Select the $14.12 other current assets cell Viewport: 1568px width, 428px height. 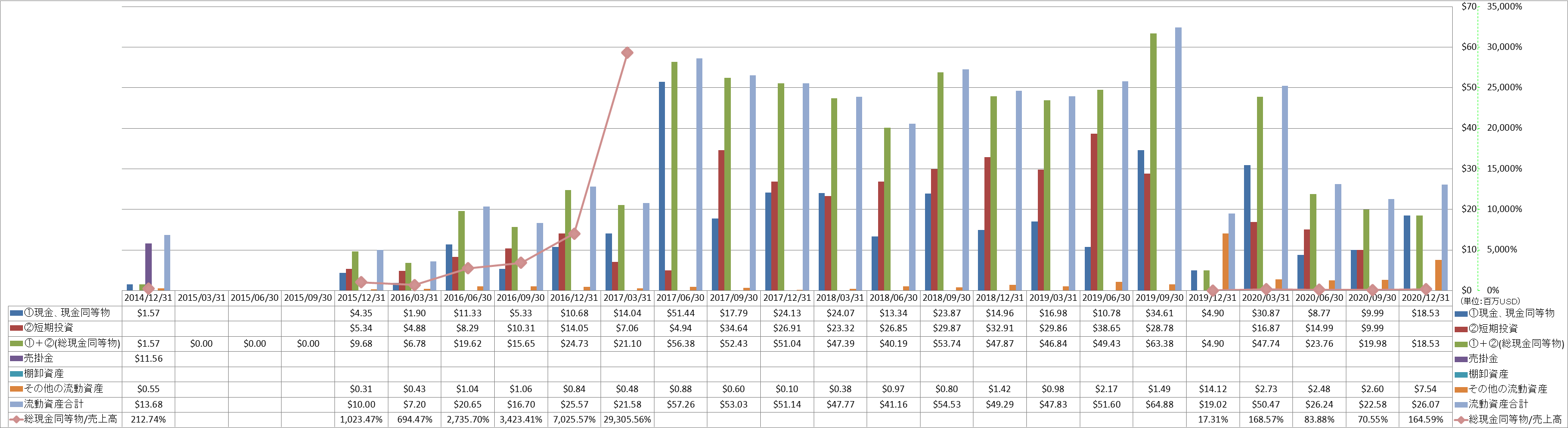point(1213,389)
